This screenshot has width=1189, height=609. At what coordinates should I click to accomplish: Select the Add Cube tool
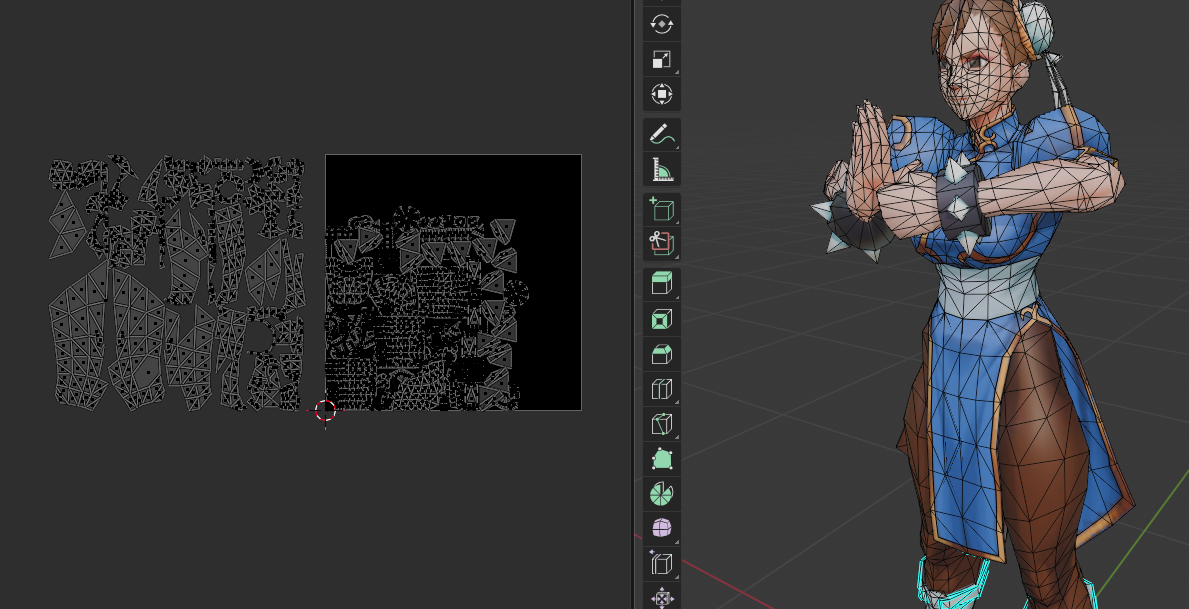coord(661,209)
